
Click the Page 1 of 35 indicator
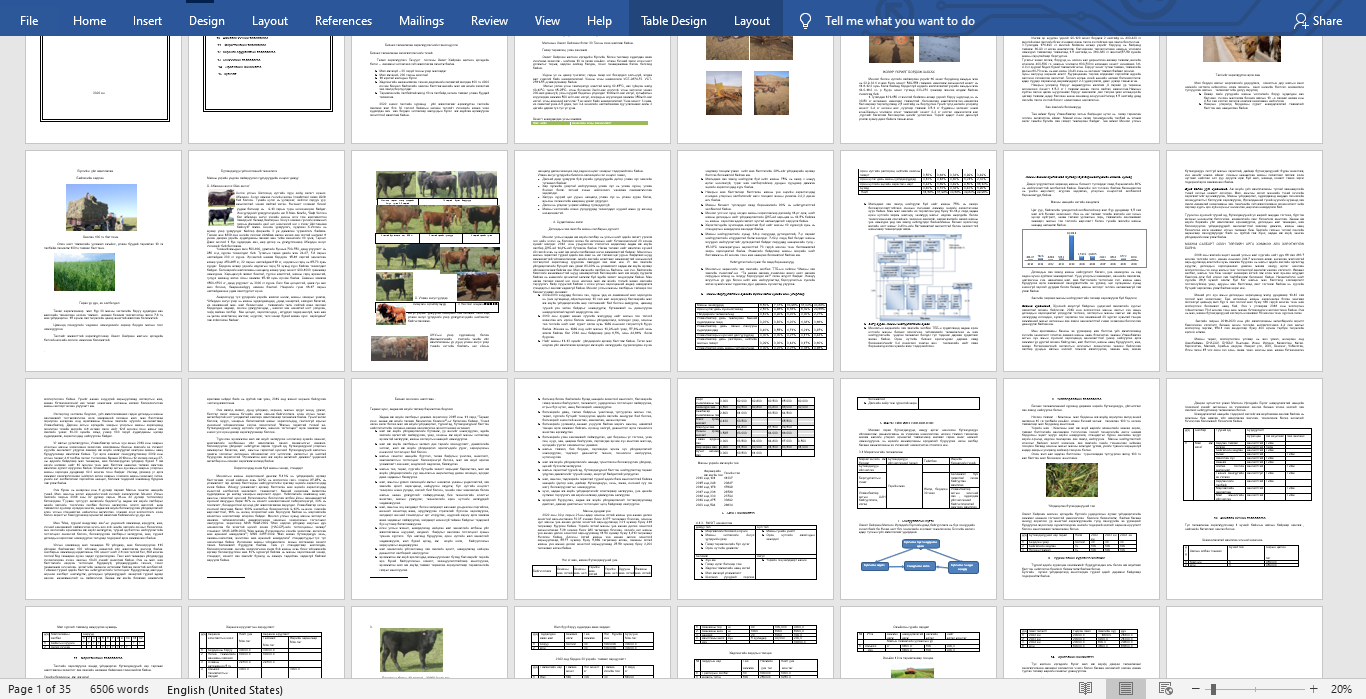coord(39,689)
